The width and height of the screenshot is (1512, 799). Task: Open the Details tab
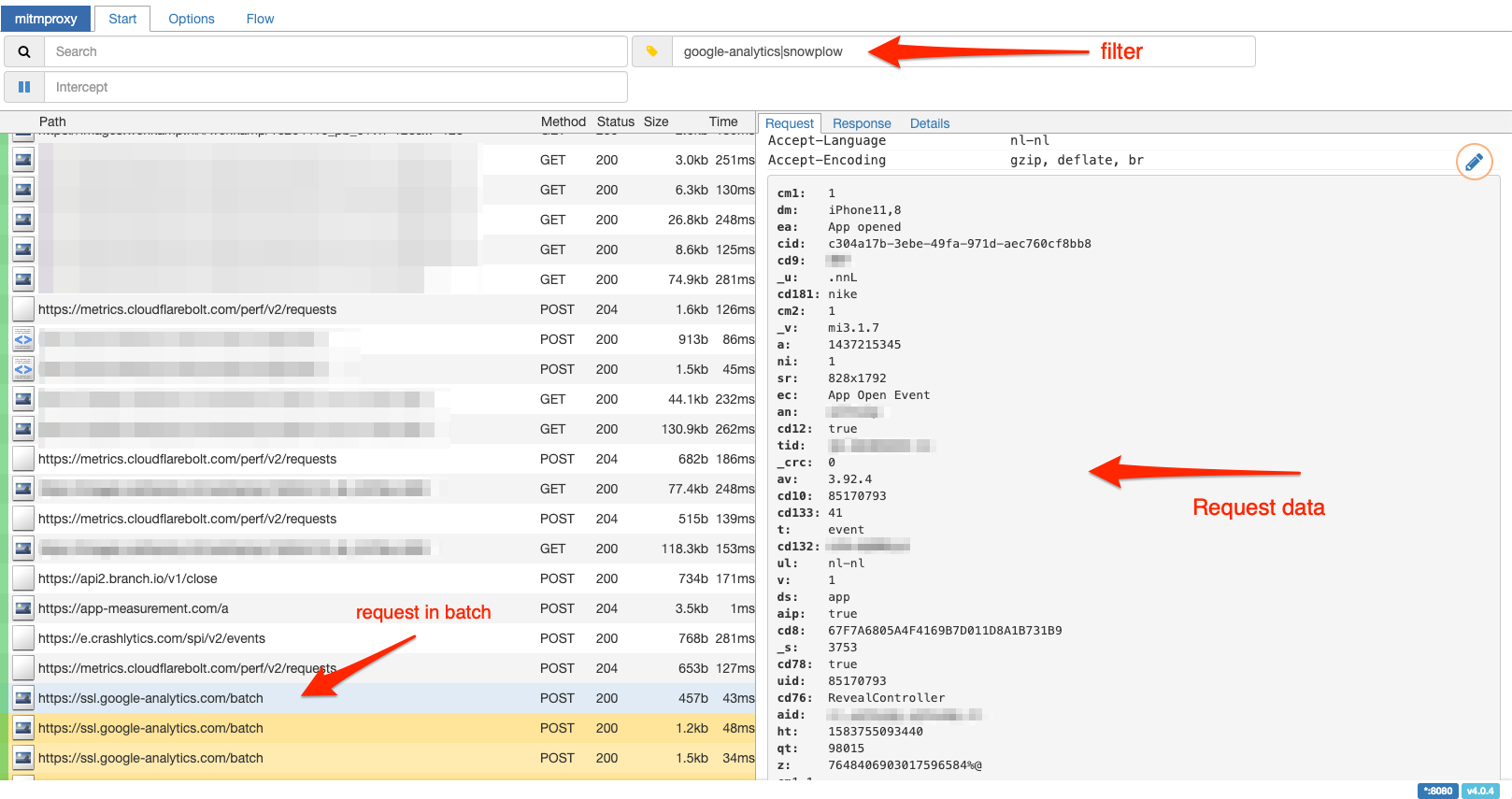[x=930, y=123]
